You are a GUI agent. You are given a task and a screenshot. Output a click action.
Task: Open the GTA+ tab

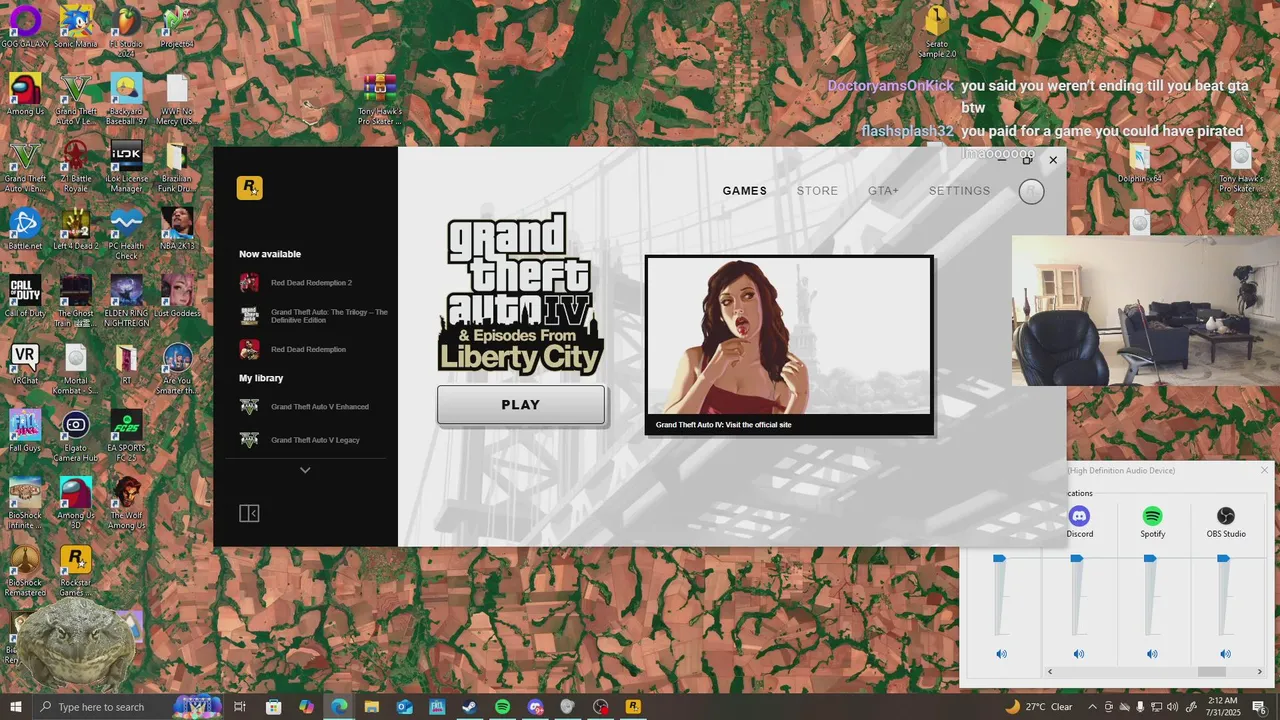click(x=883, y=191)
